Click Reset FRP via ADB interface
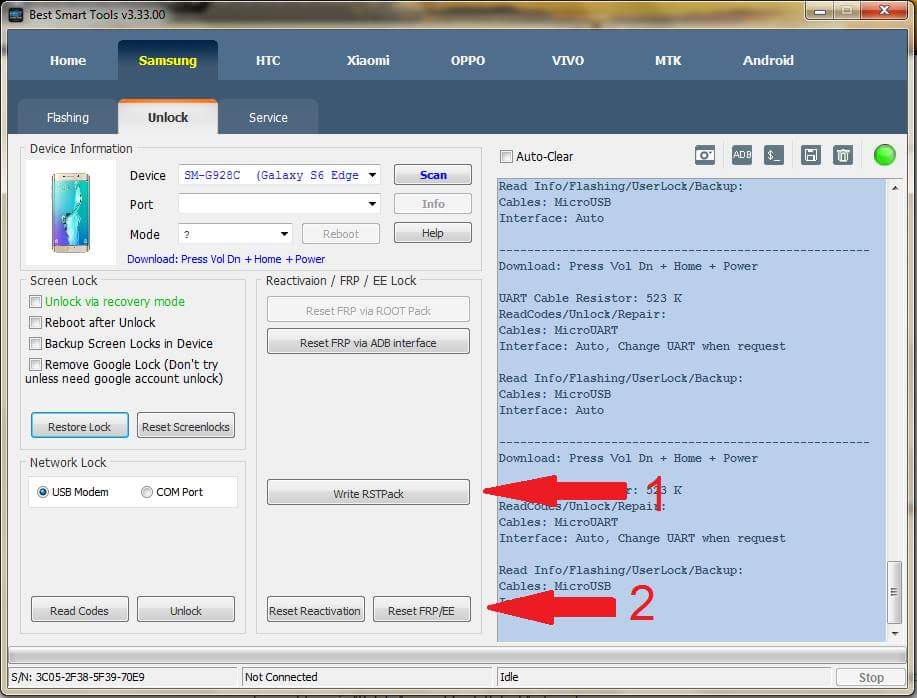Viewport: 917px width, 698px height. [x=368, y=341]
